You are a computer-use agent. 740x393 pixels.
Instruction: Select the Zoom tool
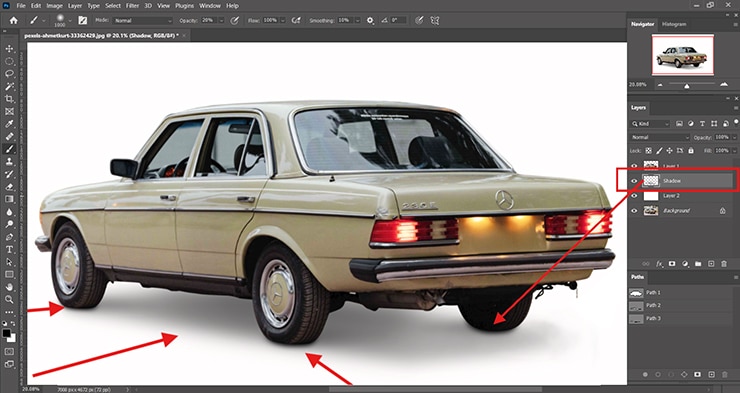pos(9,299)
